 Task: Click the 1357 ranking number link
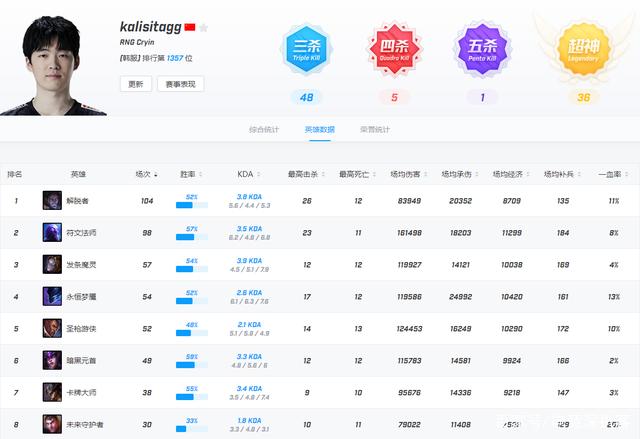tap(170, 59)
